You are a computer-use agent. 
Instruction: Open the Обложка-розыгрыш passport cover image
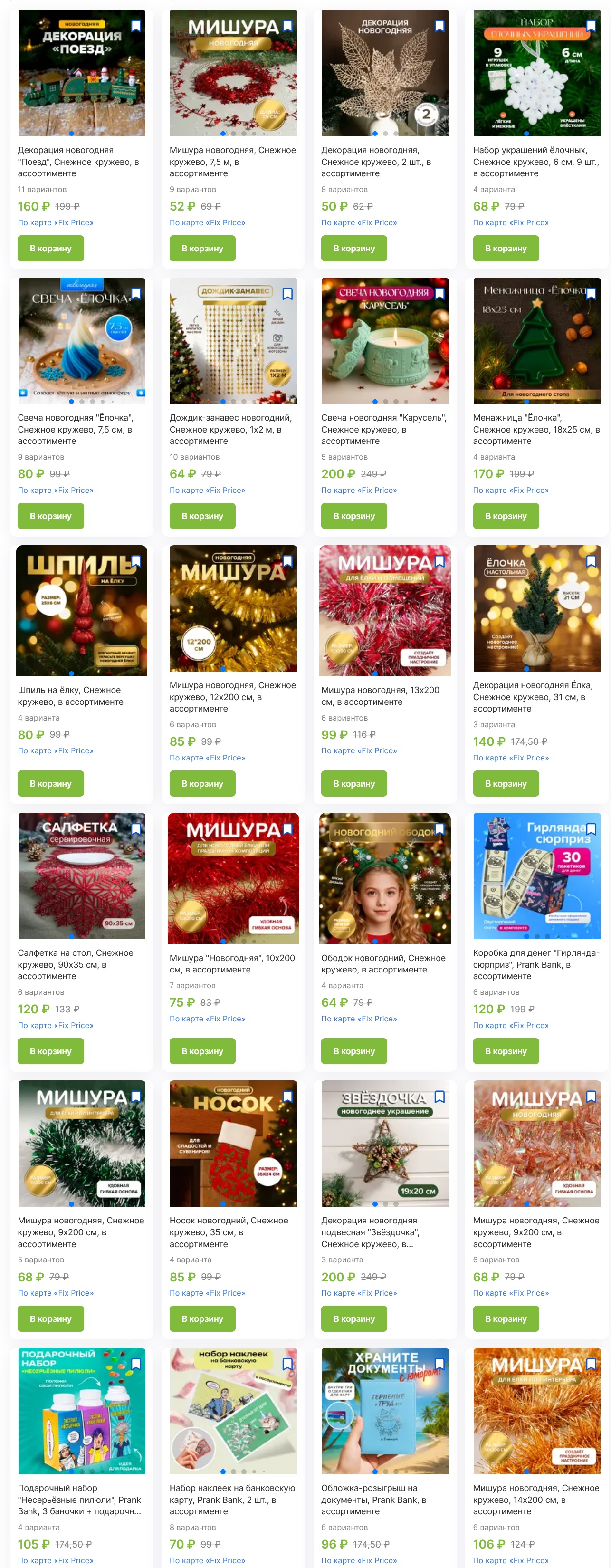(385, 1411)
